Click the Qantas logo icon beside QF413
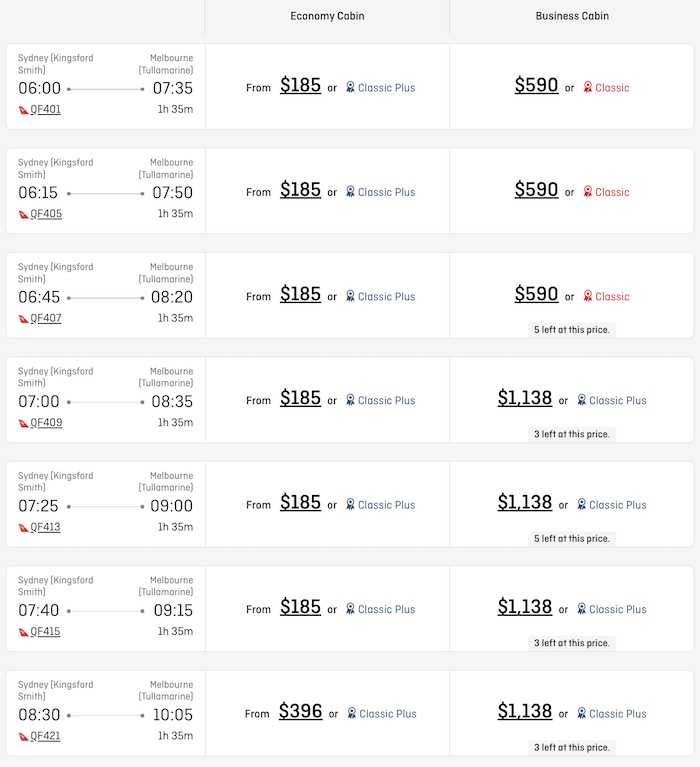Viewport: 700px width, 767px height. coord(23,528)
